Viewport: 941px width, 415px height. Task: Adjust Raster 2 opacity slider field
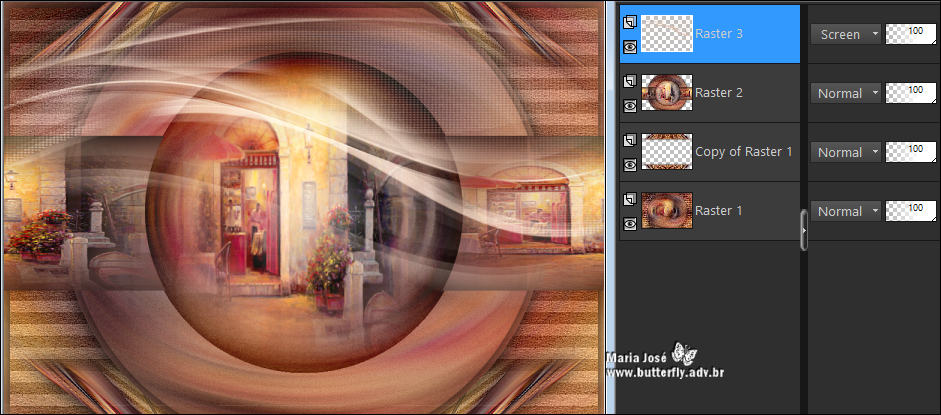[x=910, y=93]
